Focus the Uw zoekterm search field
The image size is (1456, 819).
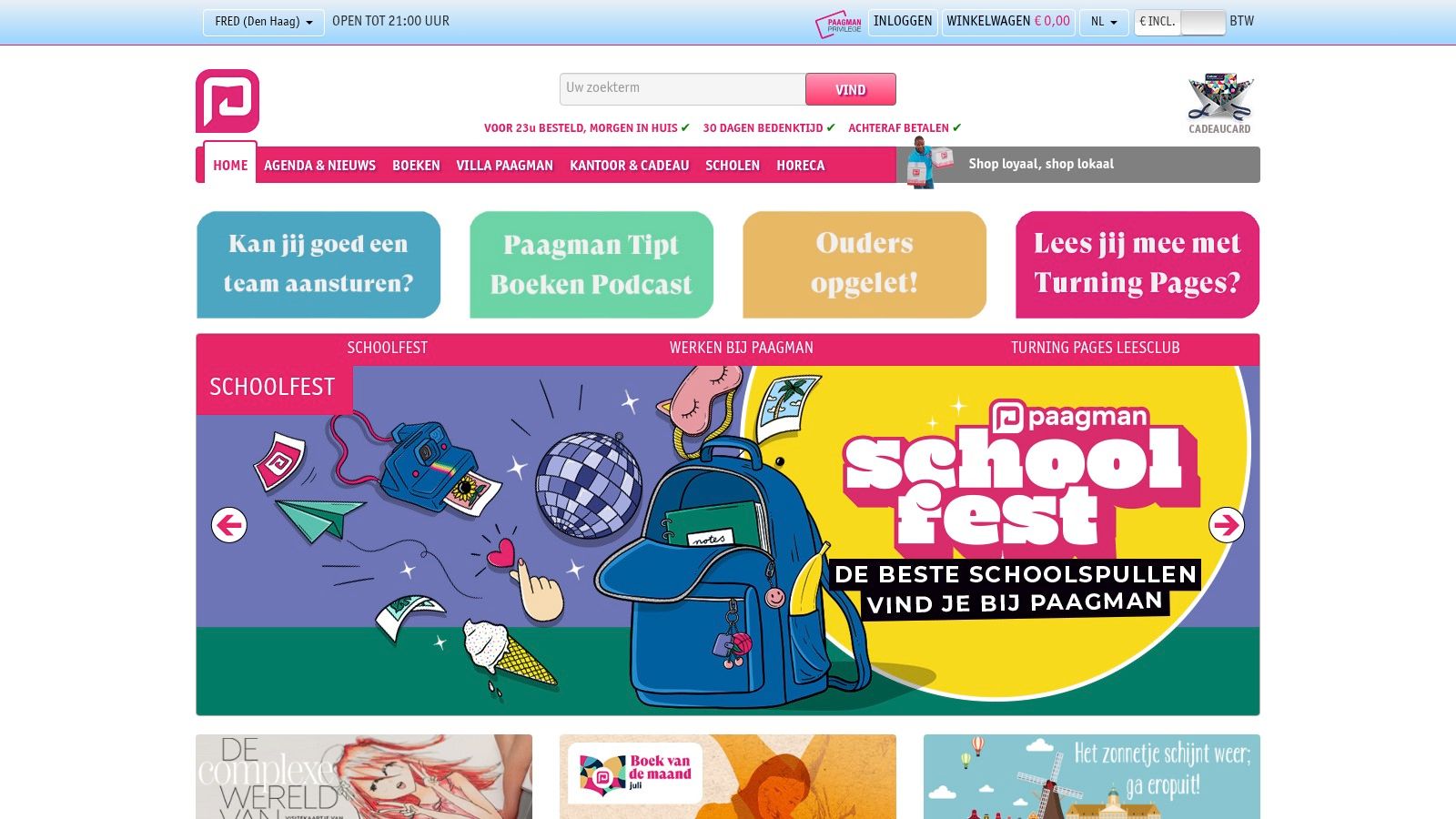pyautogui.click(x=682, y=89)
